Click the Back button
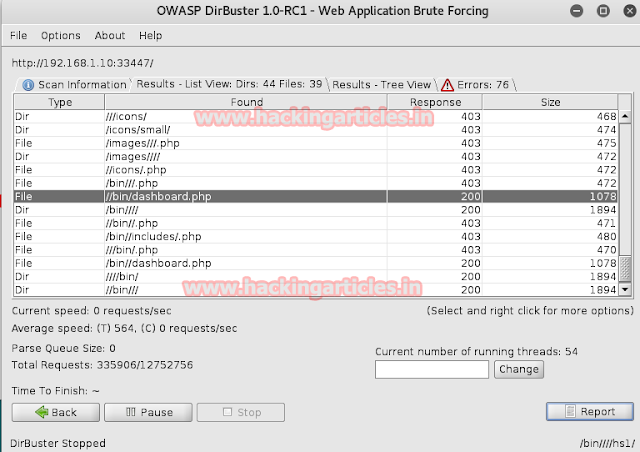 coord(56,412)
